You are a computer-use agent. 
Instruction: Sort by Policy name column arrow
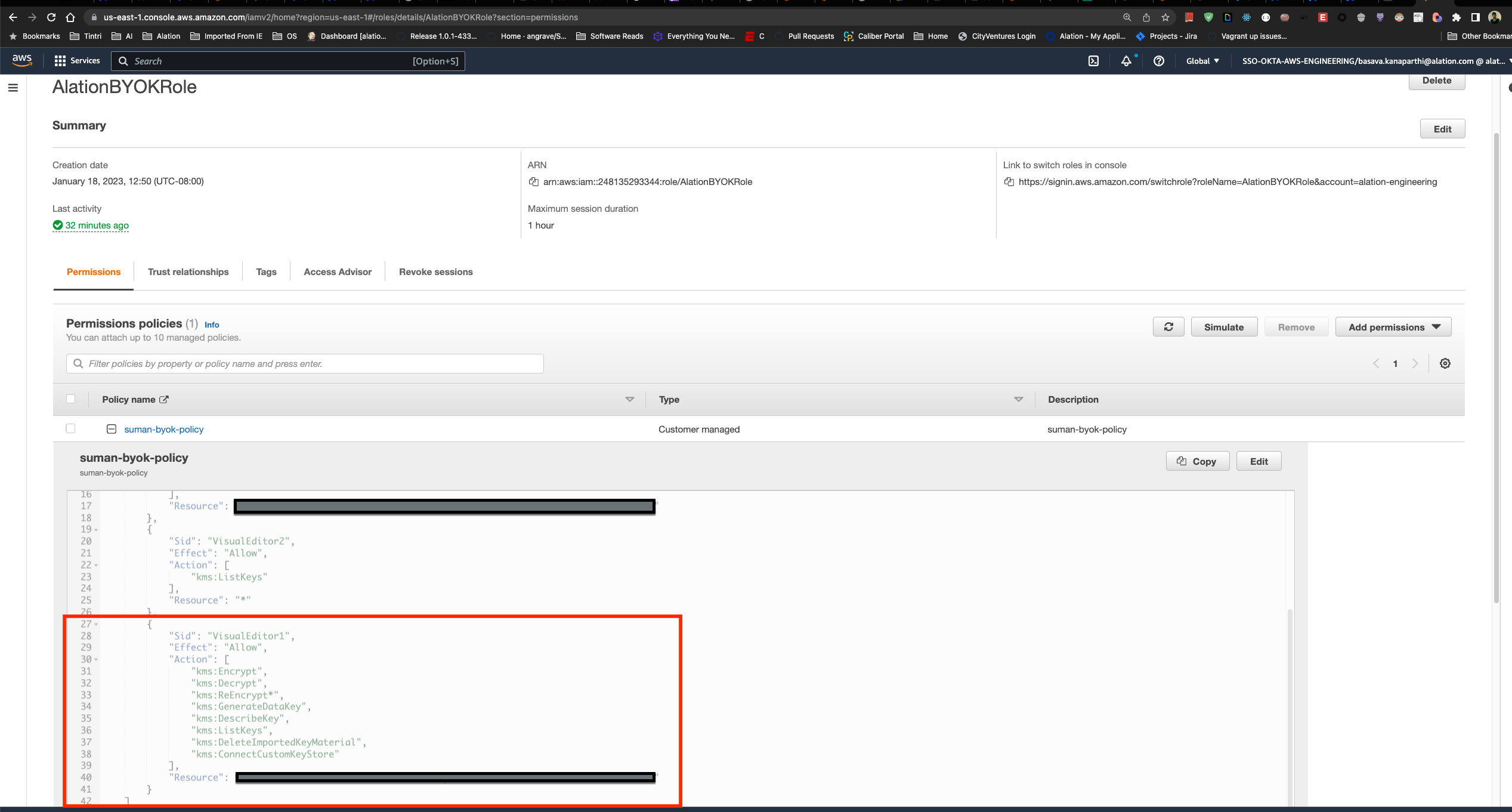point(630,399)
